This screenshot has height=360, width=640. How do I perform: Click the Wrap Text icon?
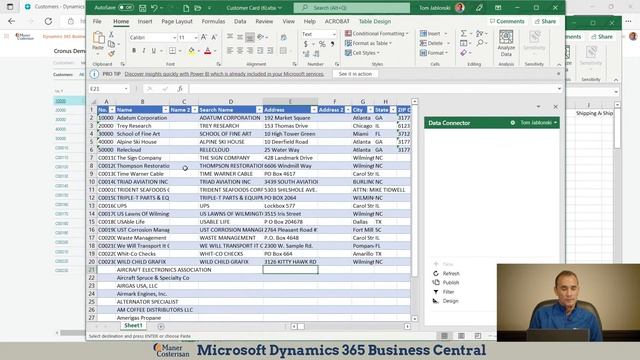[x=283, y=37]
